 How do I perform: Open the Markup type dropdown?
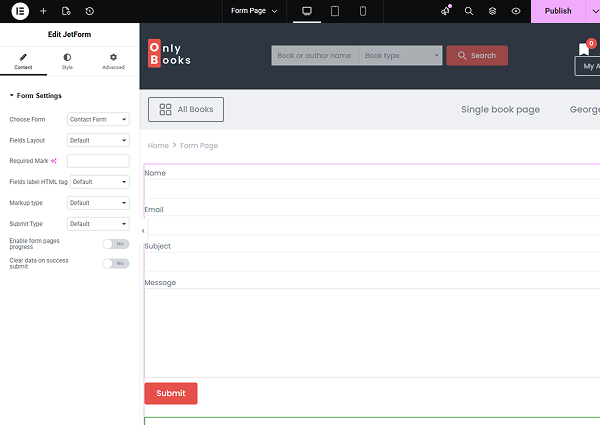click(x=98, y=203)
